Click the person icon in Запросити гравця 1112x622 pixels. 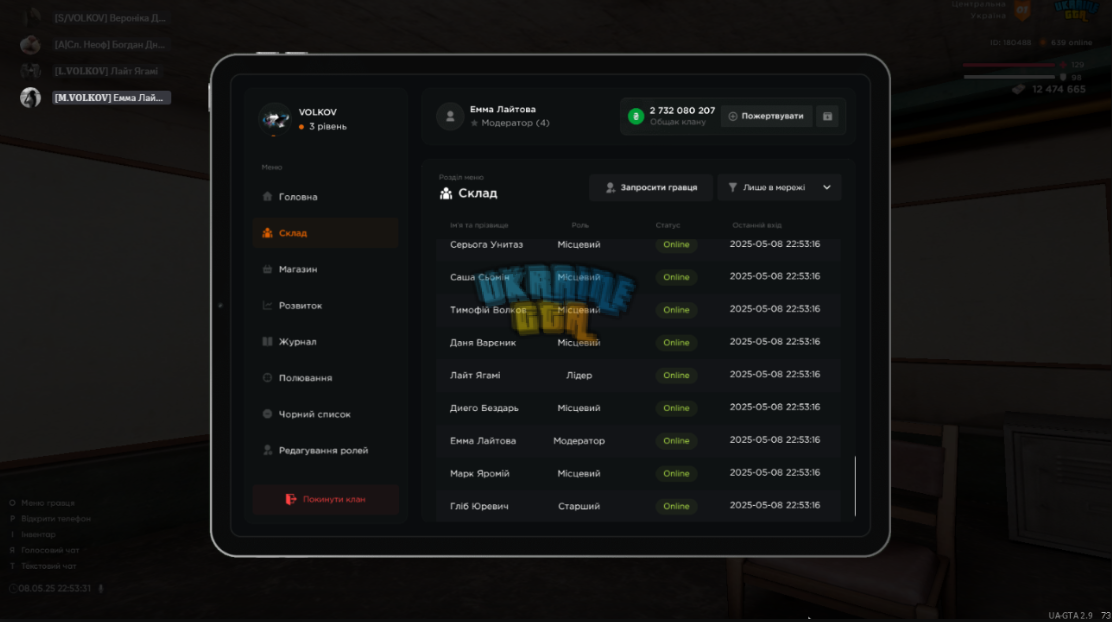pos(610,188)
